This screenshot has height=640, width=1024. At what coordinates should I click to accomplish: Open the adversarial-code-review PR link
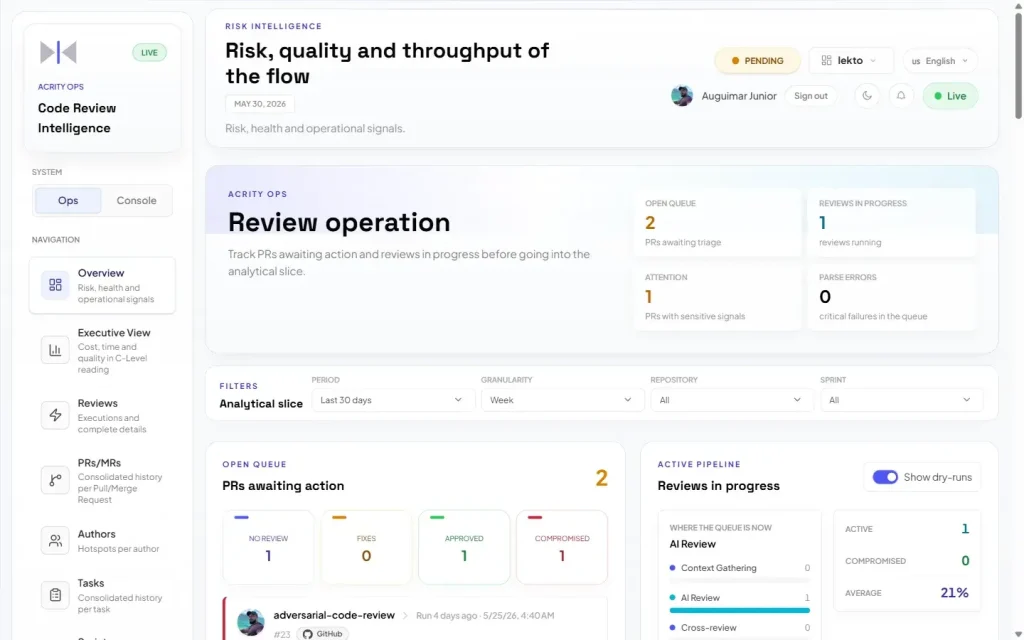[x=334, y=615]
